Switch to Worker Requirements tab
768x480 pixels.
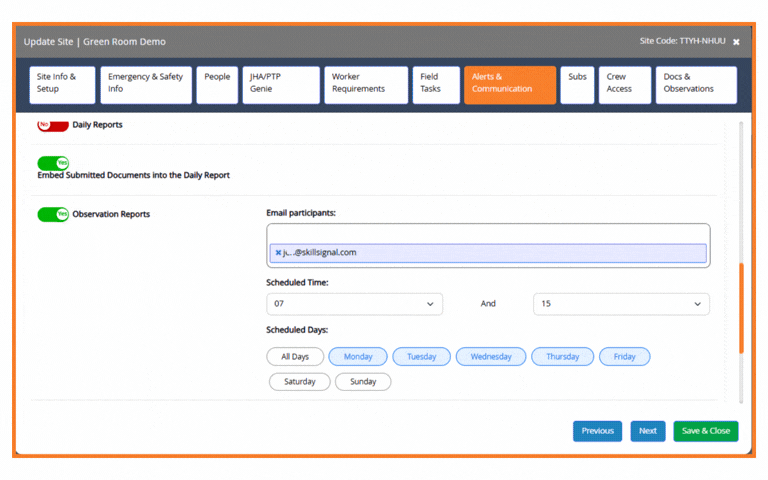[366, 85]
